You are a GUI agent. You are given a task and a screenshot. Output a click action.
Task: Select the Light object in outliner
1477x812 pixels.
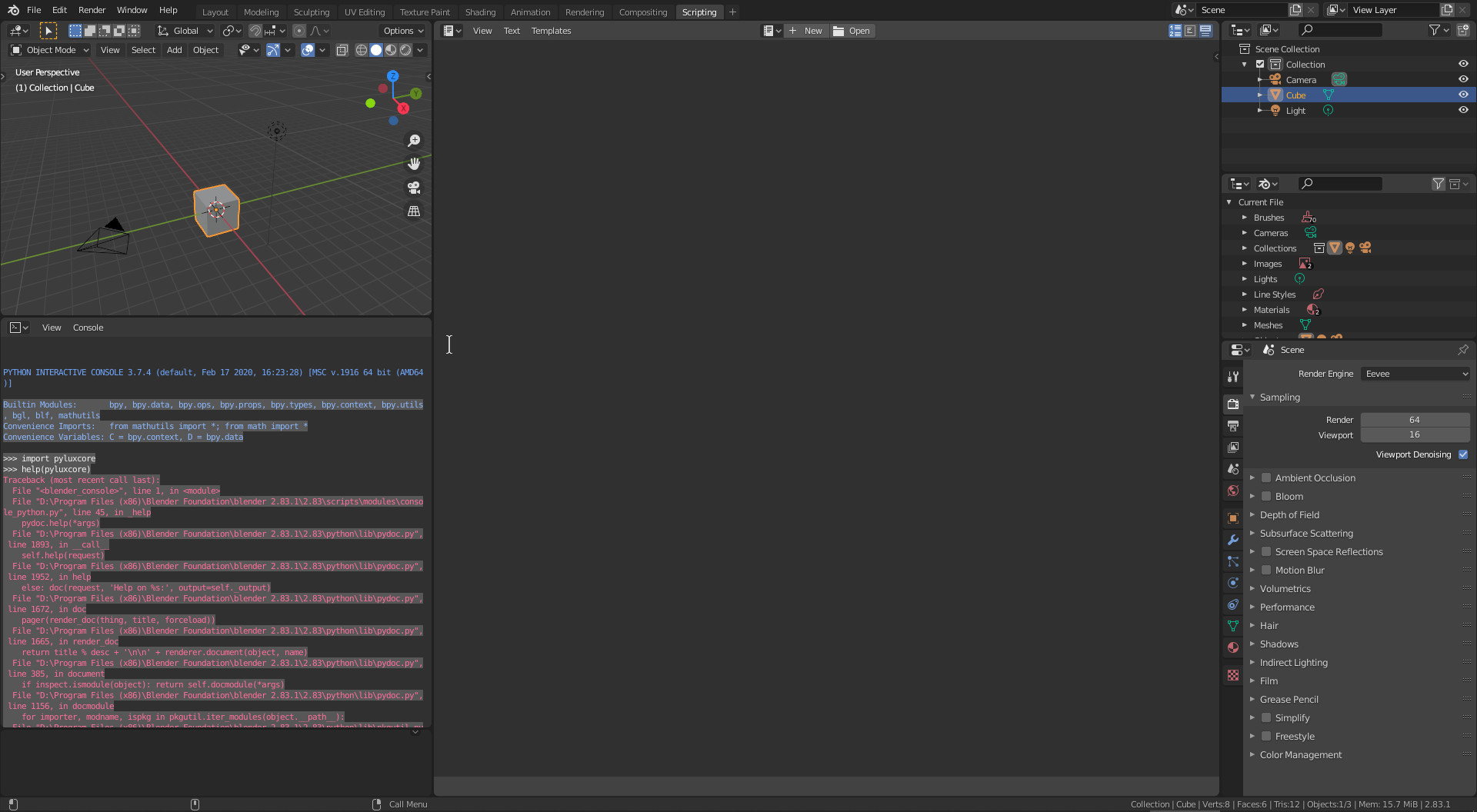1295,111
